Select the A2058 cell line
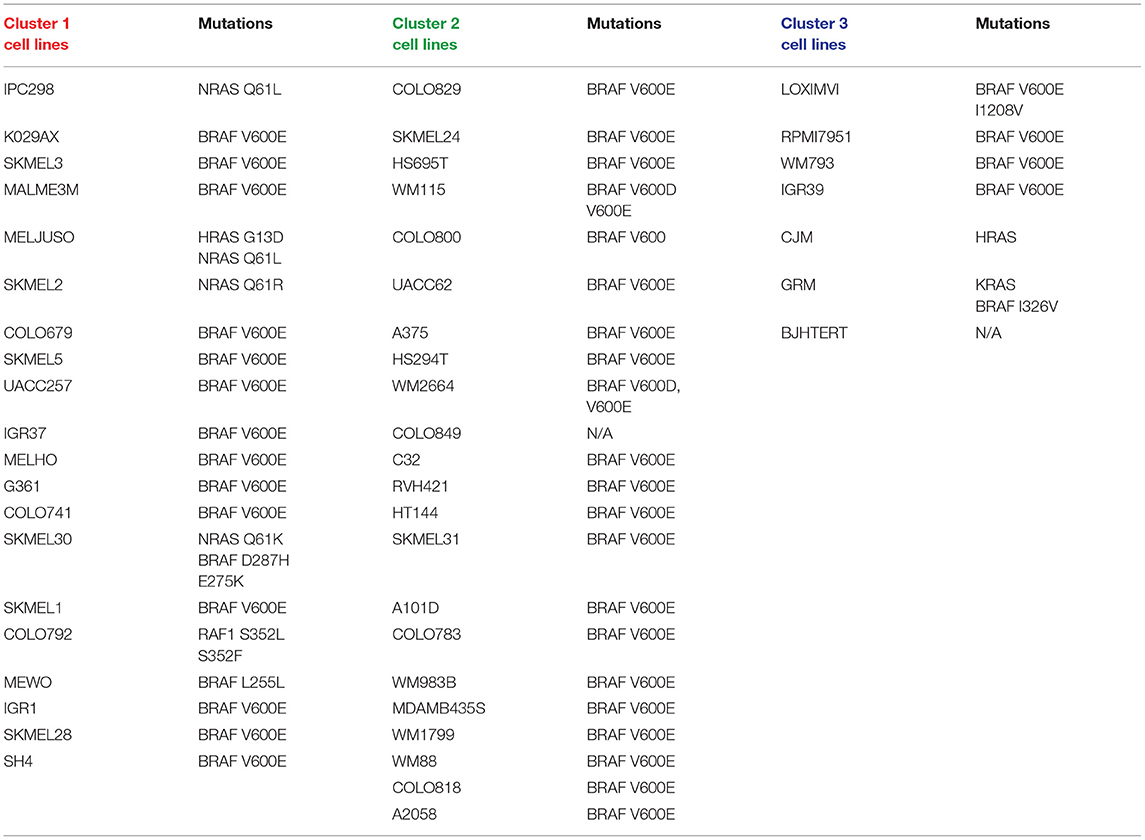The image size is (1145, 840). coord(414,814)
